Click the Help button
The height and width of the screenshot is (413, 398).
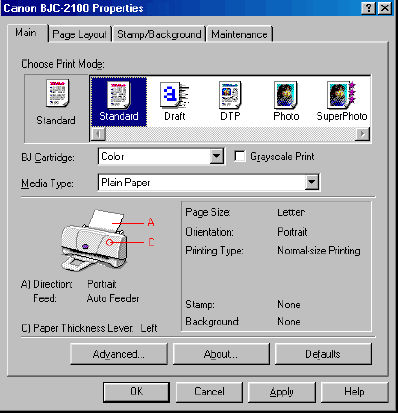[x=354, y=392]
